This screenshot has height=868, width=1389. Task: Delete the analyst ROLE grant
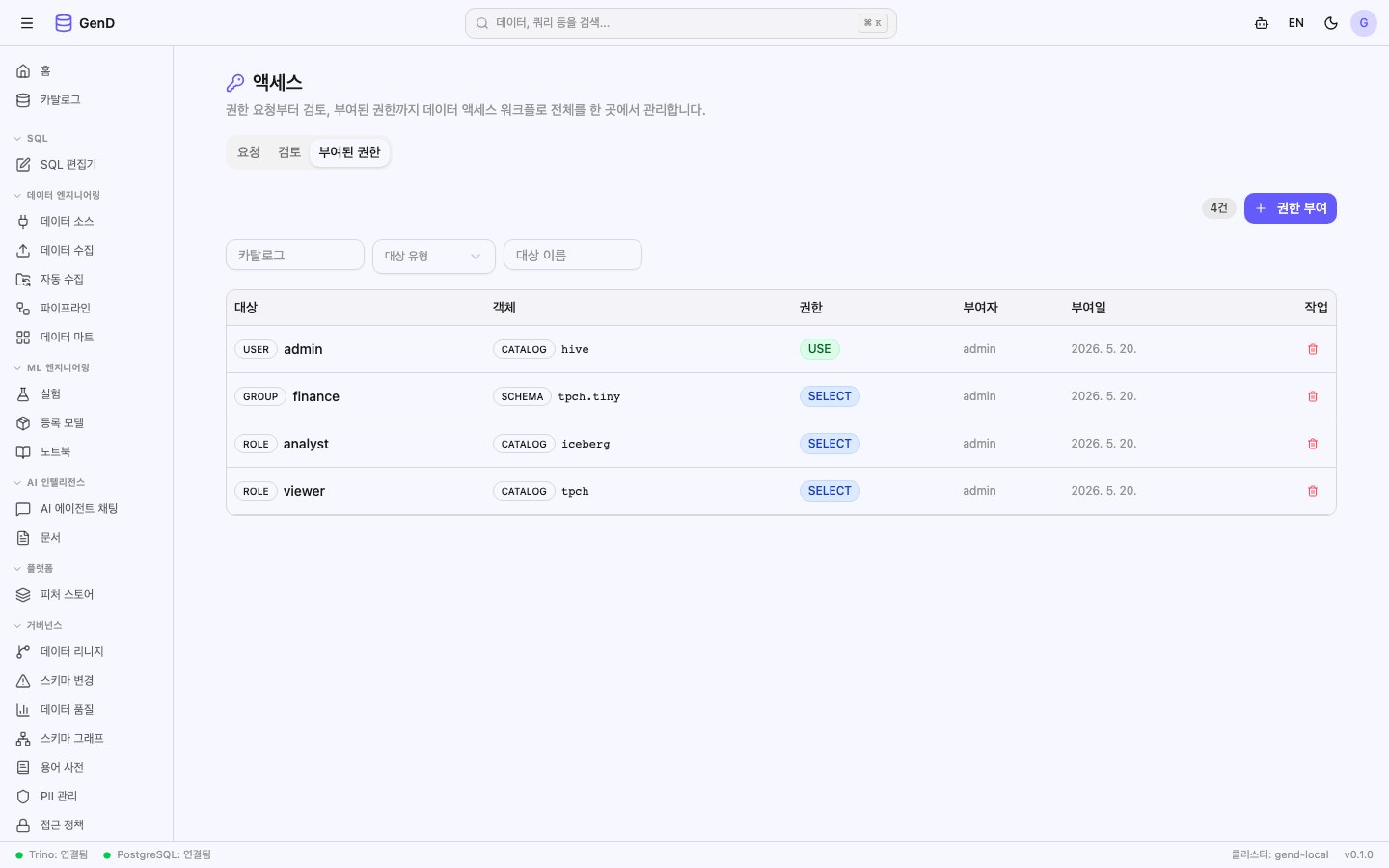pyautogui.click(x=1313, y=444)
